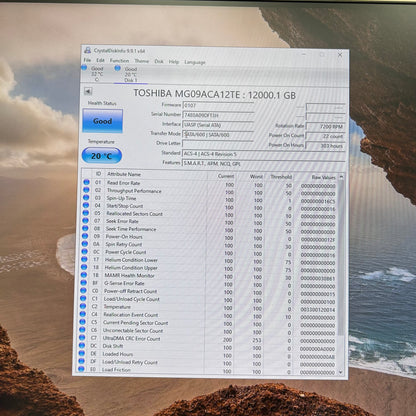Screen dimensions: 416x416
Task: Click the status icon for Reallocation Event Count
Action: (x=83, y=314)
